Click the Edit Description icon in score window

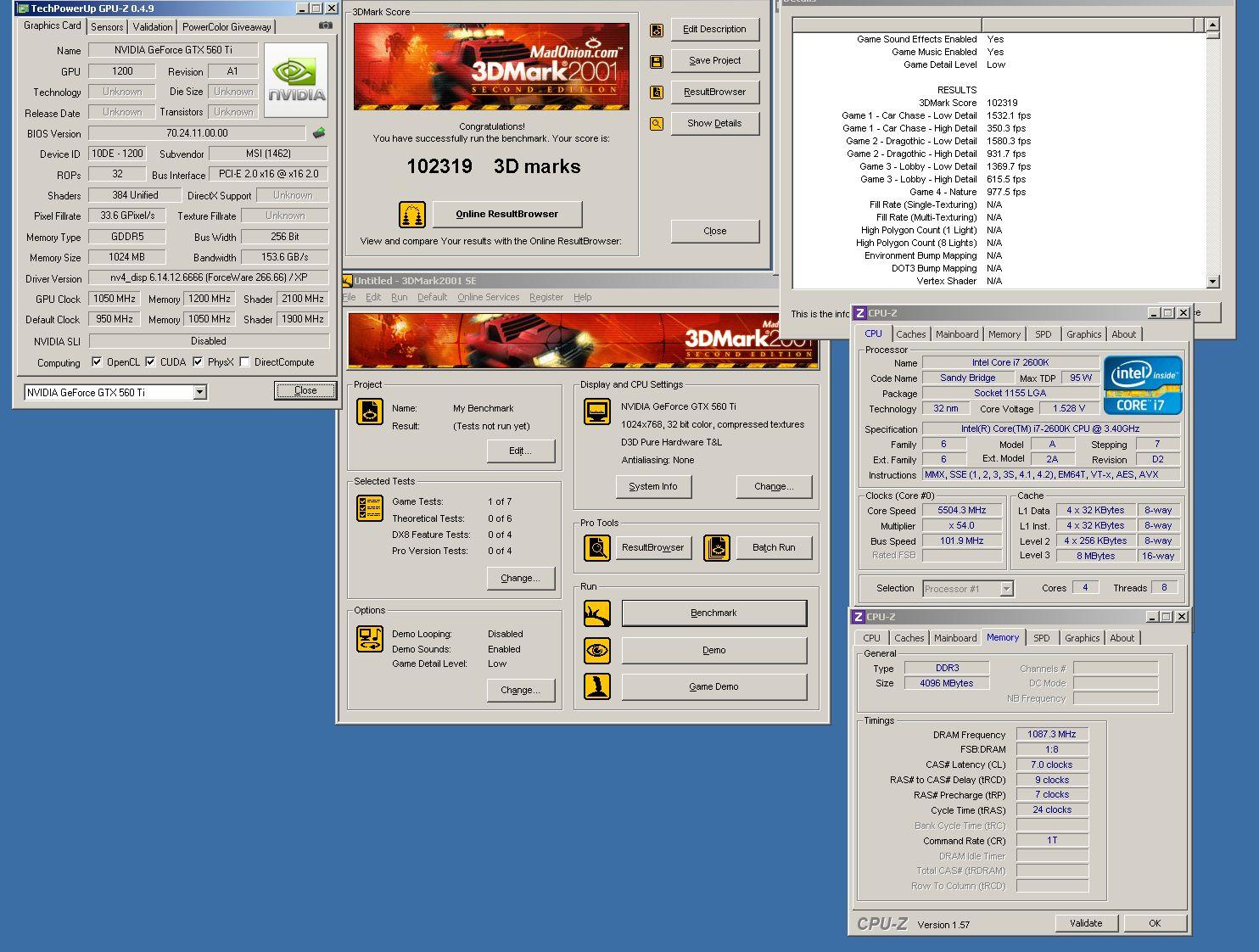pyautogui.click(x=657, y=30)
